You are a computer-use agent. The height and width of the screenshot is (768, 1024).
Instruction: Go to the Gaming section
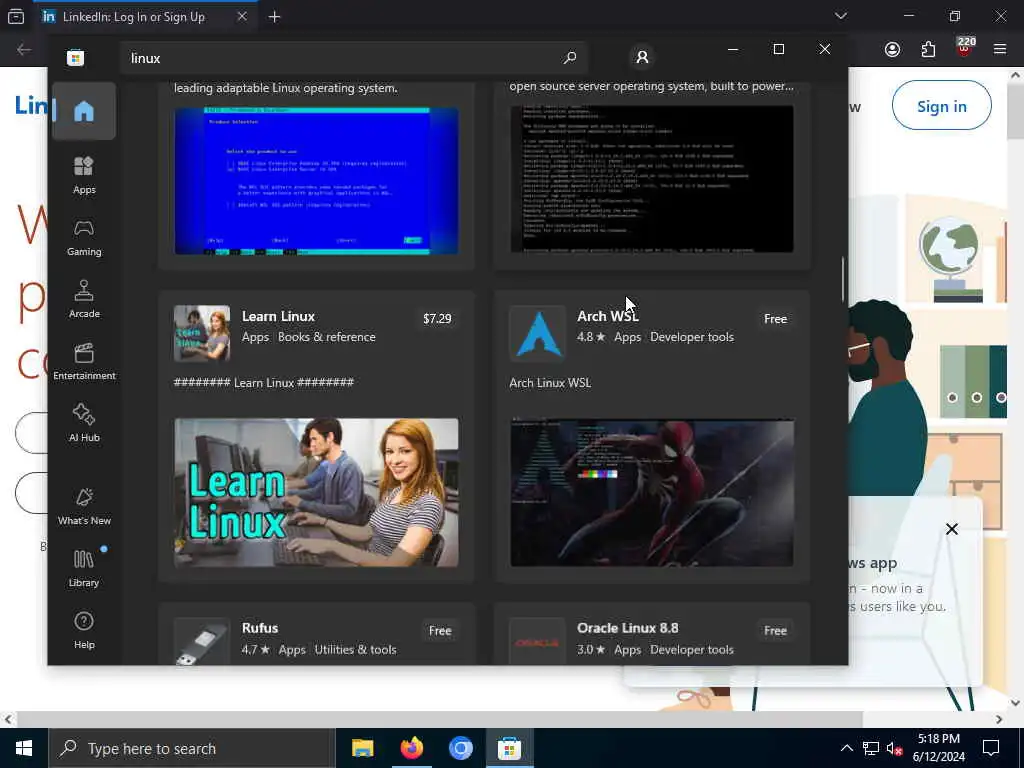84,238
